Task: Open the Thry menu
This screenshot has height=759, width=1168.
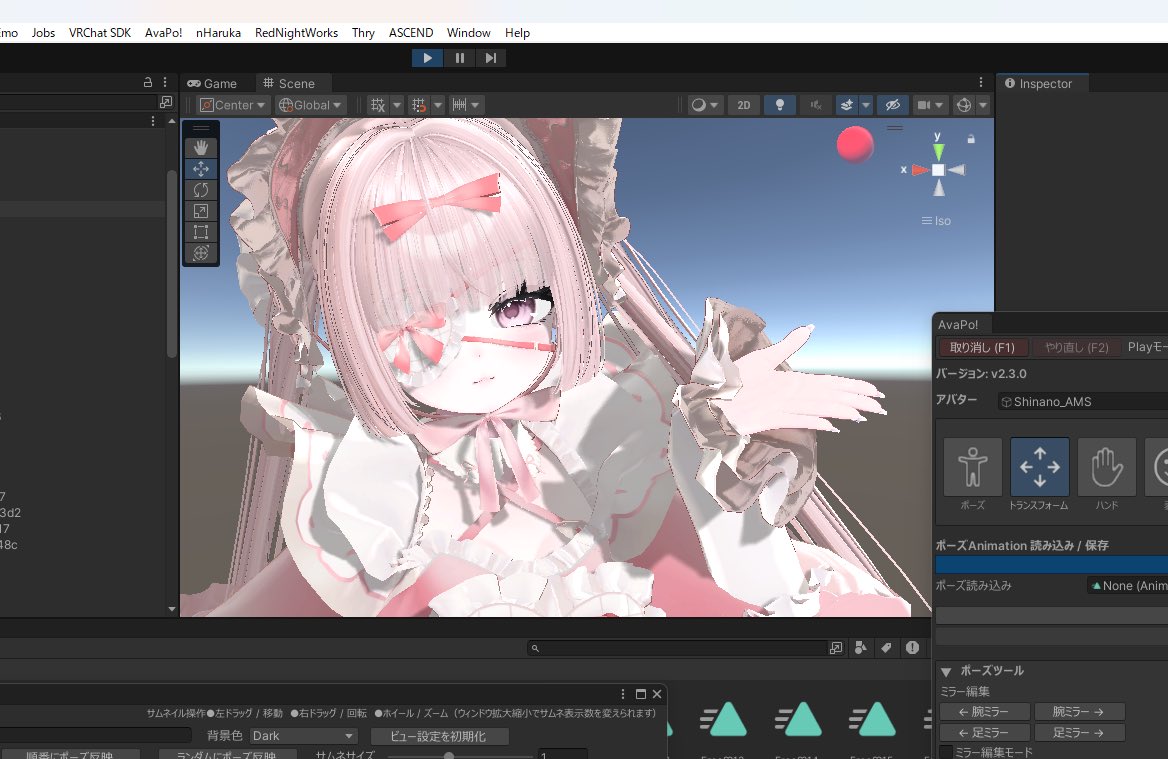Action: pyautogui.click(x=364, y=33)
